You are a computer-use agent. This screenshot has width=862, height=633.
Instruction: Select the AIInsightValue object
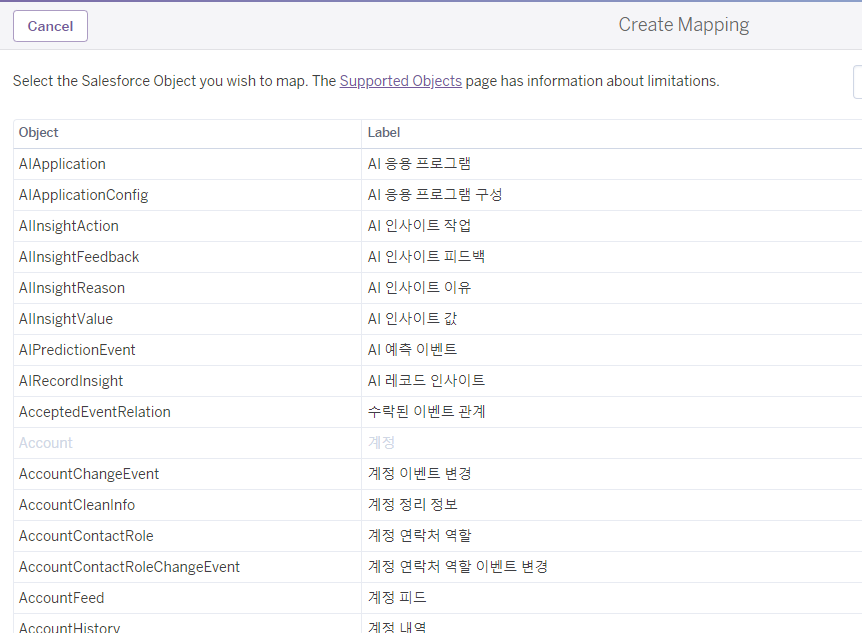(65, 319)
